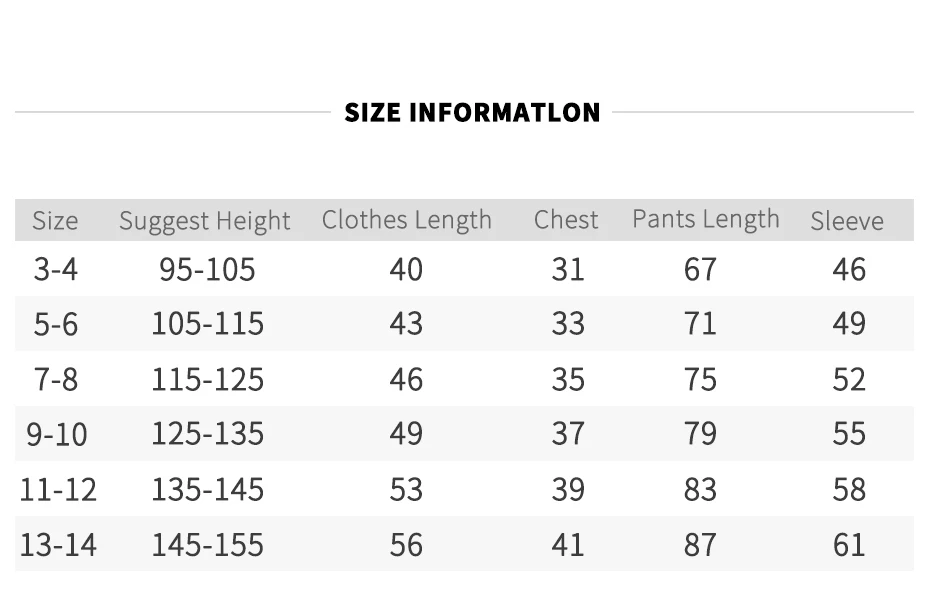Select the 3-4 size row label
This screenshot has width=930, height=601.
56,269
